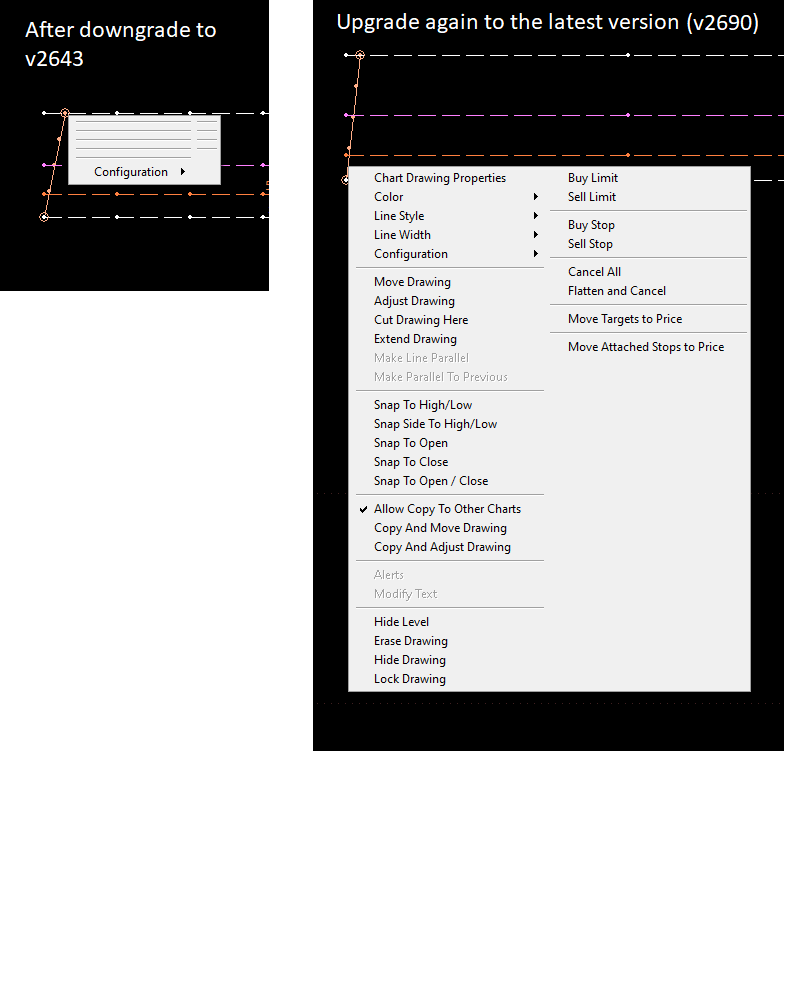796x1003 pixels.
Task: Click top circled anchor point in v2690 chart
Action: (x=360, y=56)
